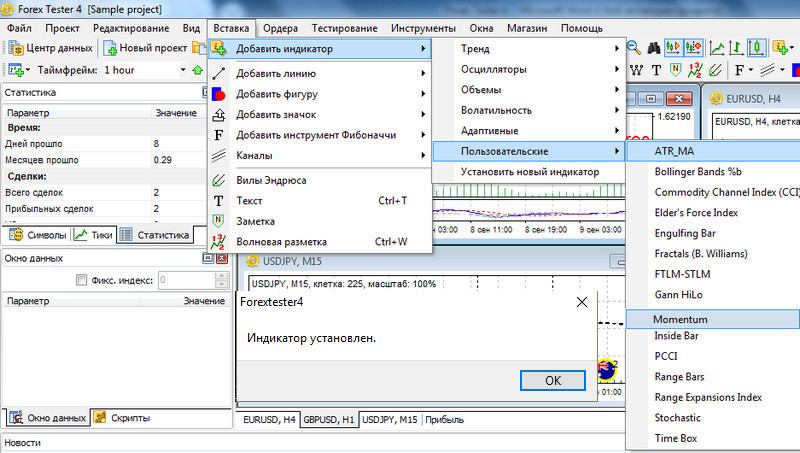800x453 pixels.
Task: Click the Fibonacci F icon in menu
Action: click(x=218, y=135)
